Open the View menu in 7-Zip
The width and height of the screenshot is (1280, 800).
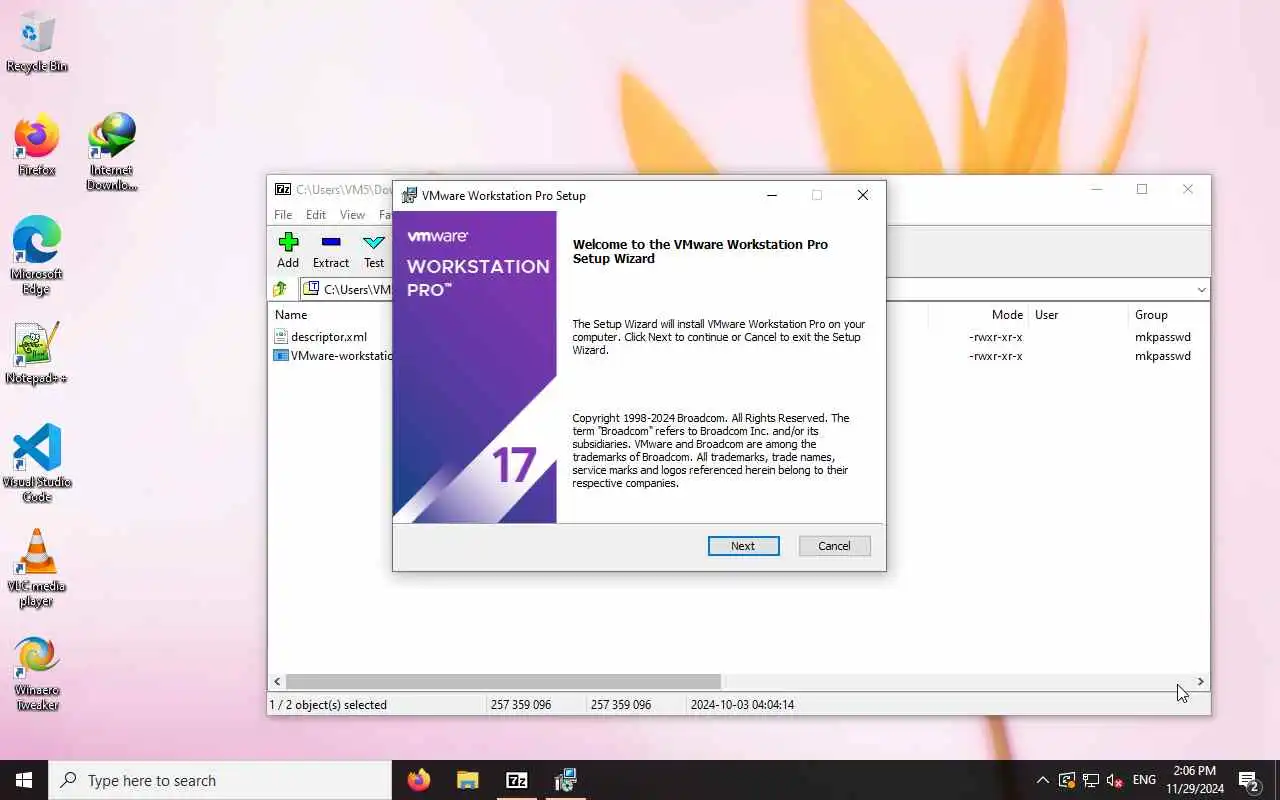(352, 214)
